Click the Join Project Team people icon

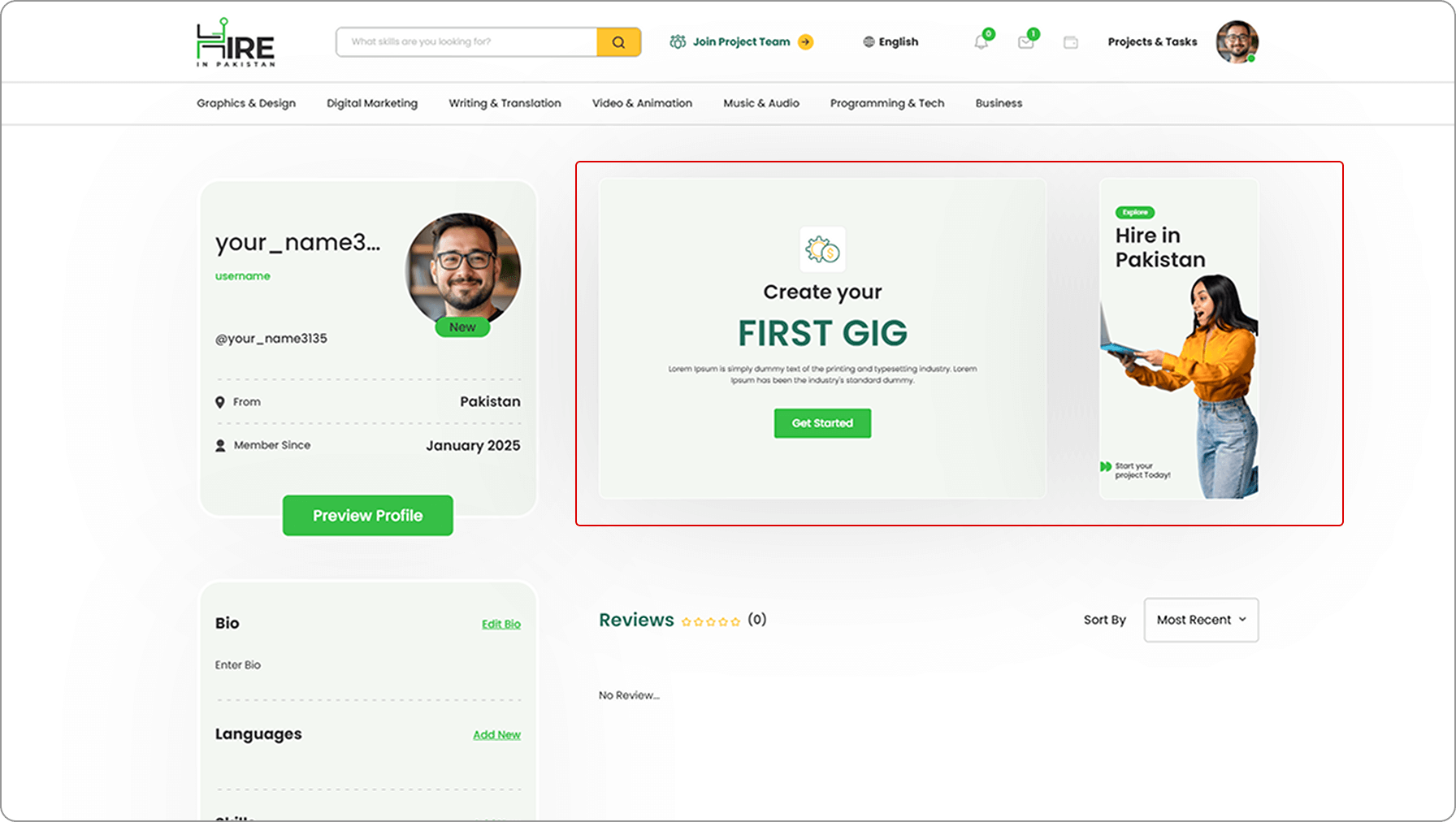pos(678,41)
